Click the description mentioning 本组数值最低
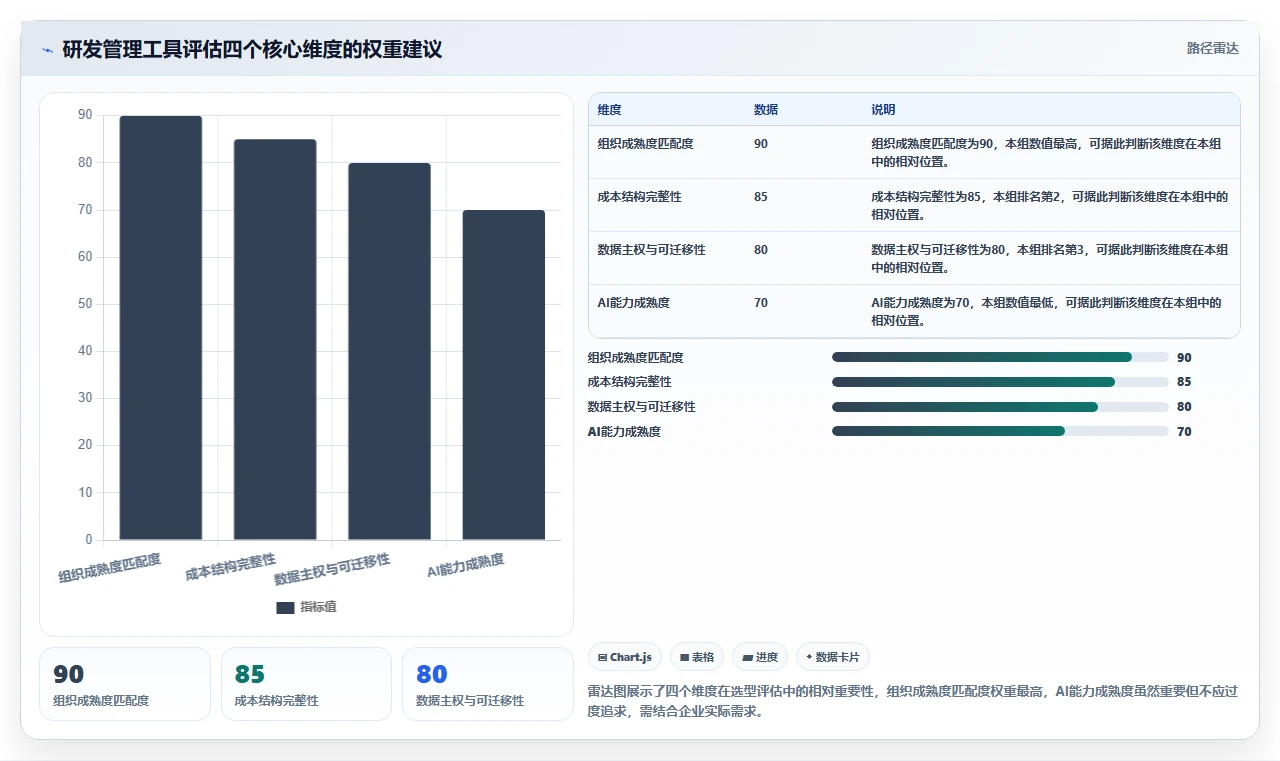 (1046, 311)
